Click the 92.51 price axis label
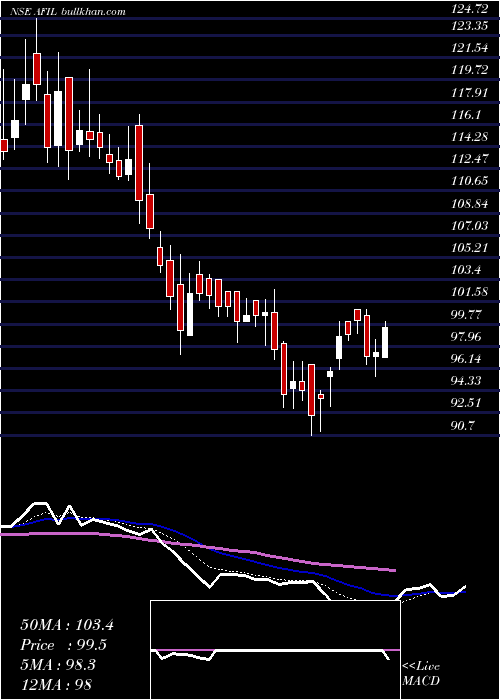This screenshot has width=500, height=700. [x=467, y=404]
